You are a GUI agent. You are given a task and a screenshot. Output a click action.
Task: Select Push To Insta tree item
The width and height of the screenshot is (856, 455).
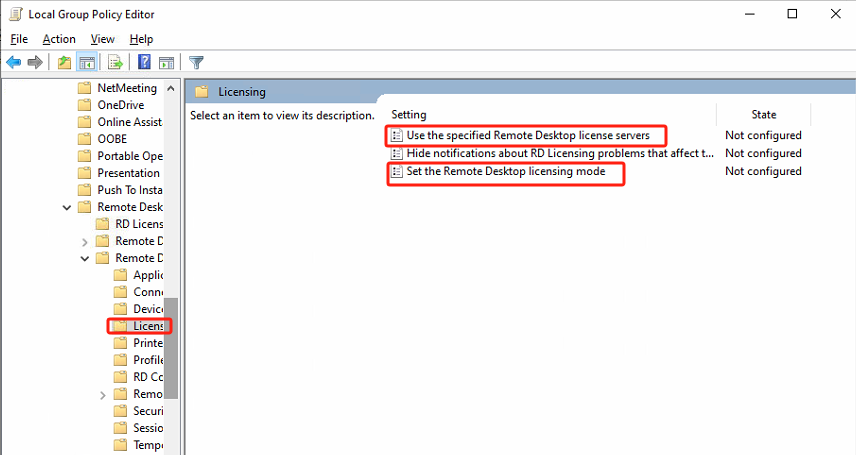(129, 190)
